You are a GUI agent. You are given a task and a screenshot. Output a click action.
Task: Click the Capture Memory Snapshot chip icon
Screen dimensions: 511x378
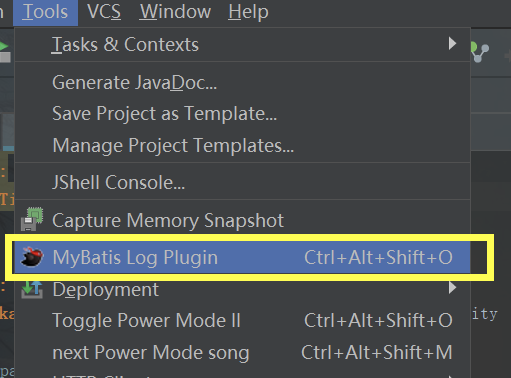tap(32, 219)
